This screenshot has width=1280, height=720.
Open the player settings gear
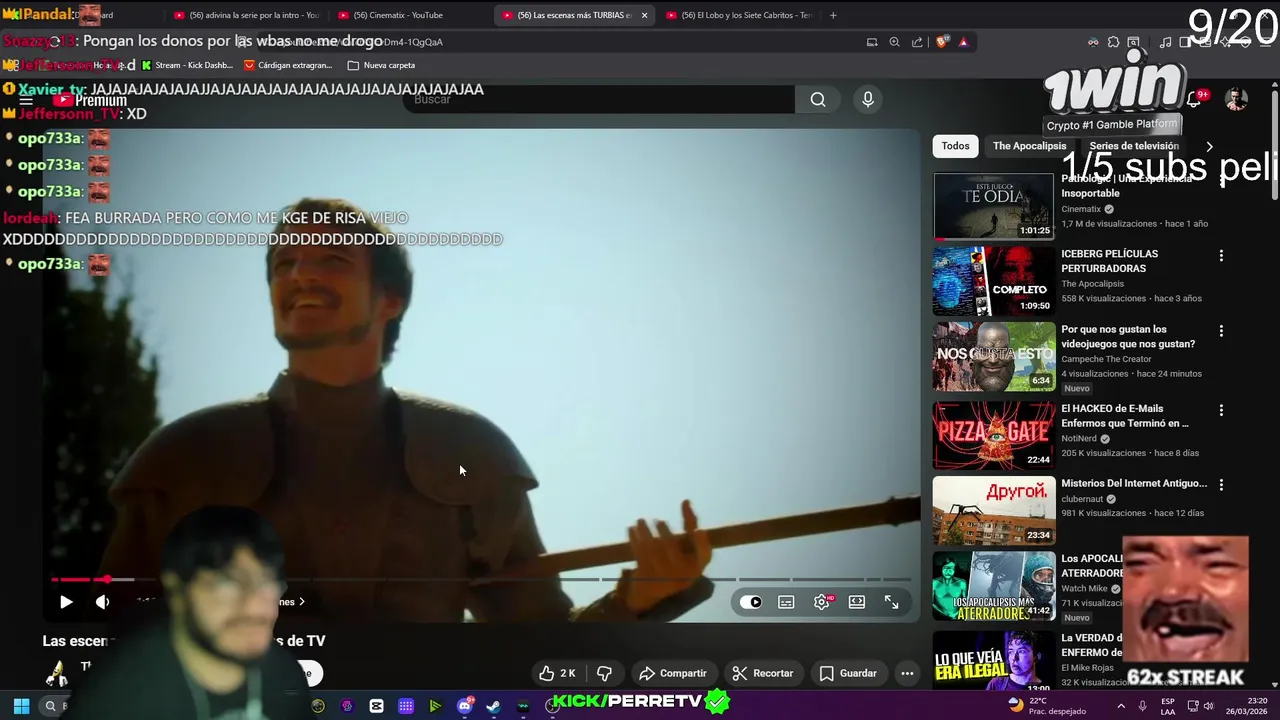(x=822, y=602)
